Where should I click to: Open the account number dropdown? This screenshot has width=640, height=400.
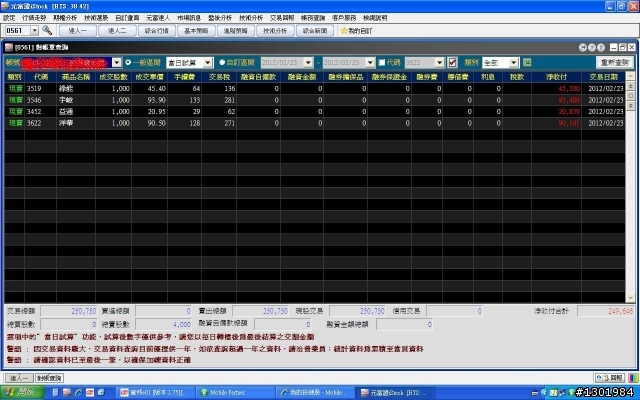coord(117,62)
